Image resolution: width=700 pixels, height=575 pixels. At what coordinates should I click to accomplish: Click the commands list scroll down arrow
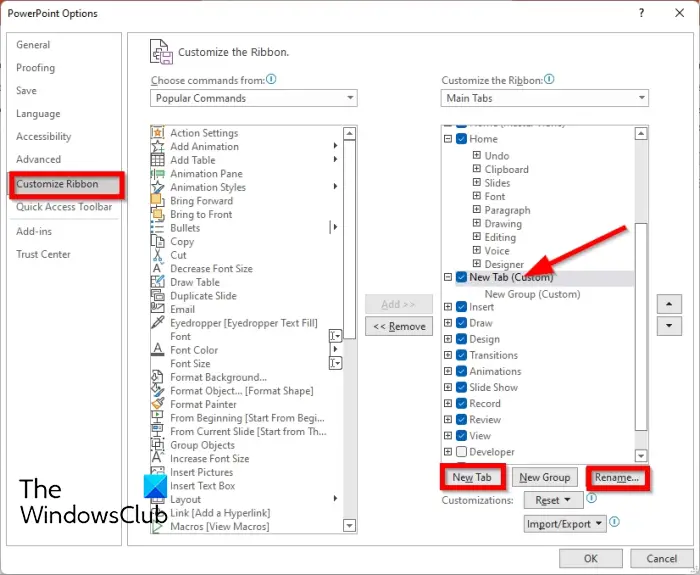pyautogui.click(x=350, y=526)
